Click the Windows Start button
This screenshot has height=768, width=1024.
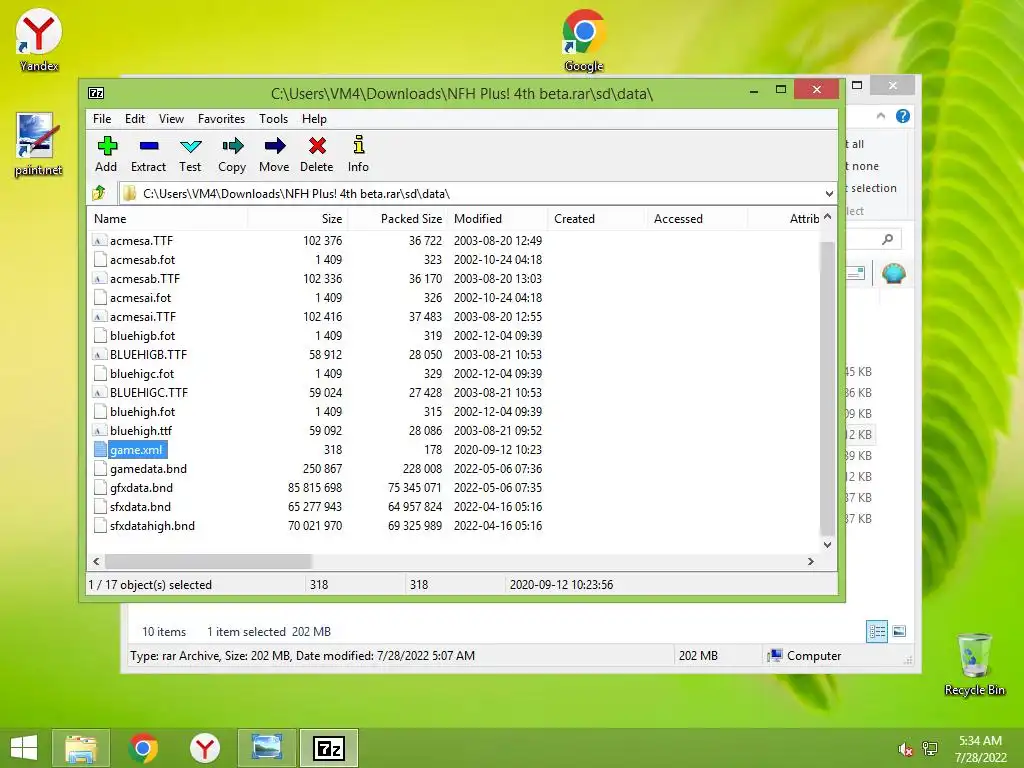coord(24,748)
